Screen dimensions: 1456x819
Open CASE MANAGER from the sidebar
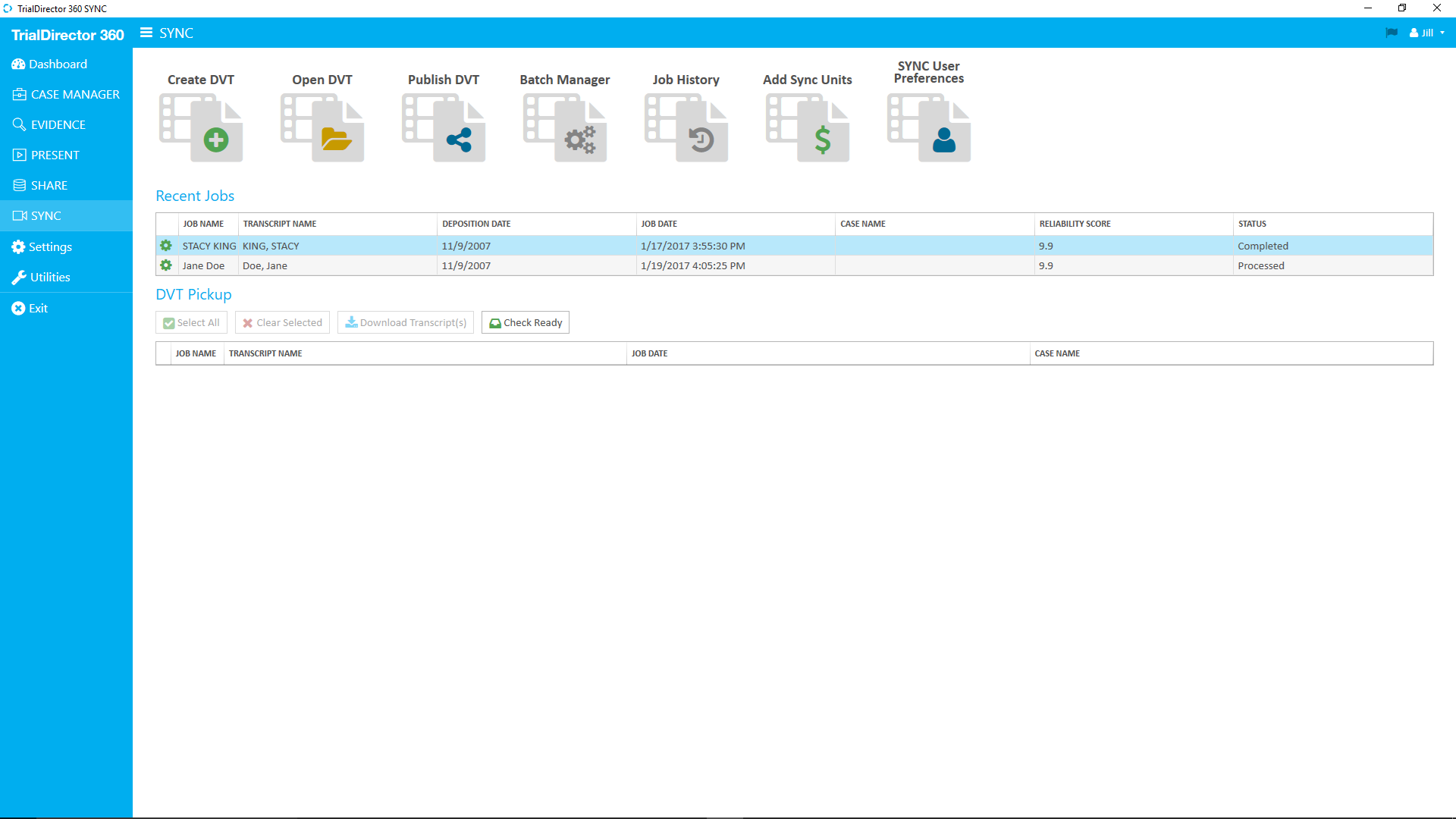(x=66, y=94)
